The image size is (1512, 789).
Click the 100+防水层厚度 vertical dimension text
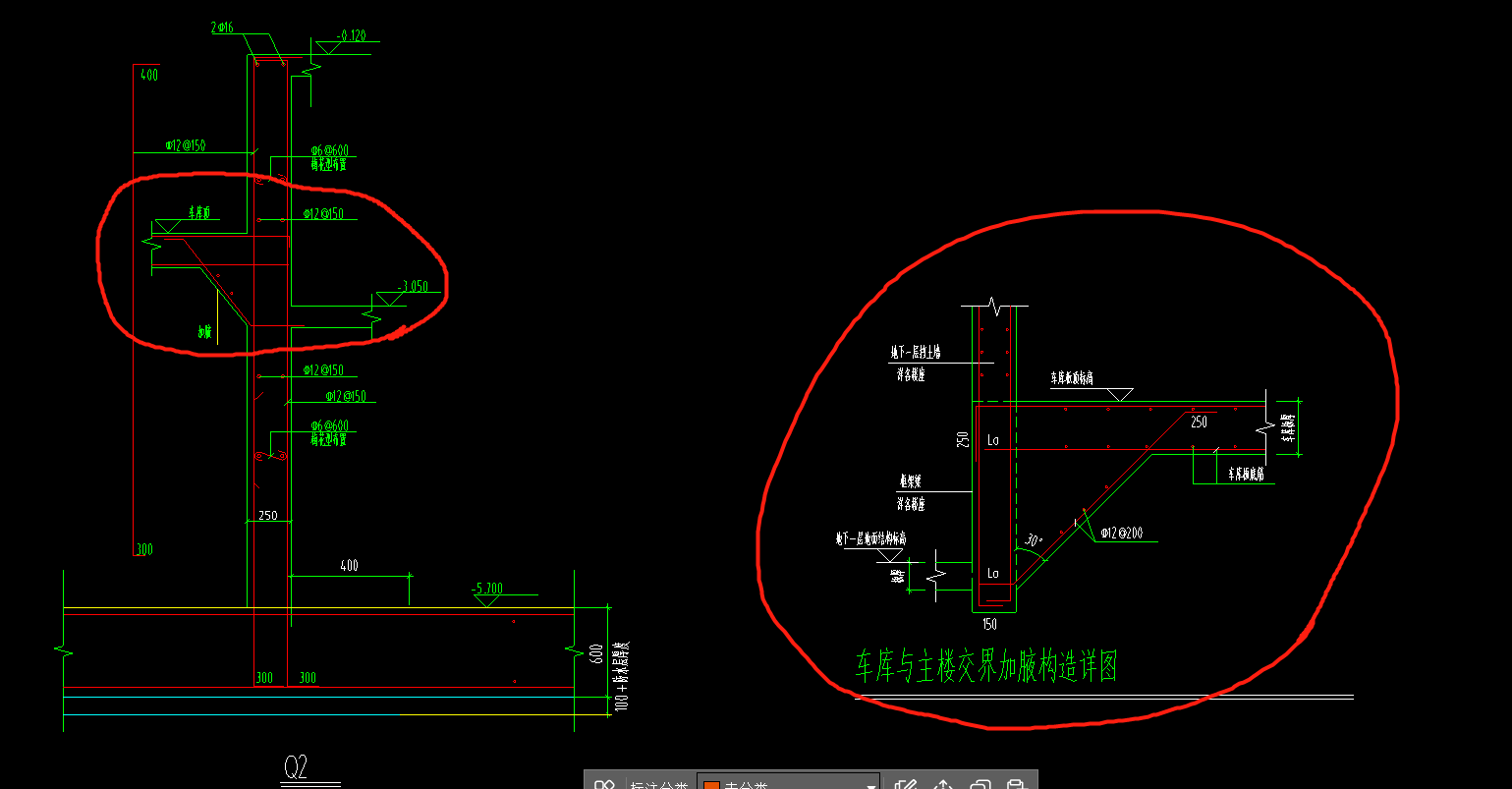621,678
